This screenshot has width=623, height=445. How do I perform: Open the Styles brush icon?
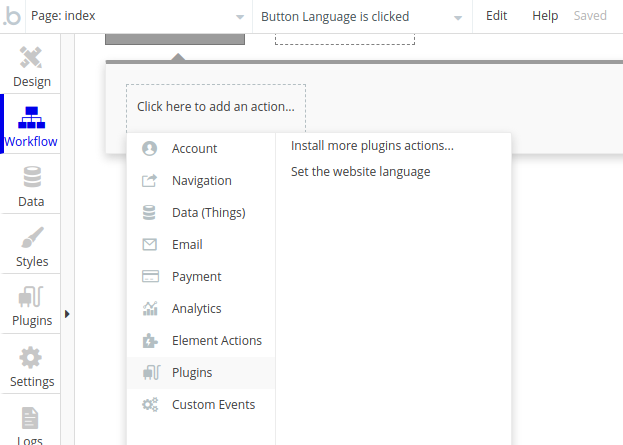[x=32, y=237]
